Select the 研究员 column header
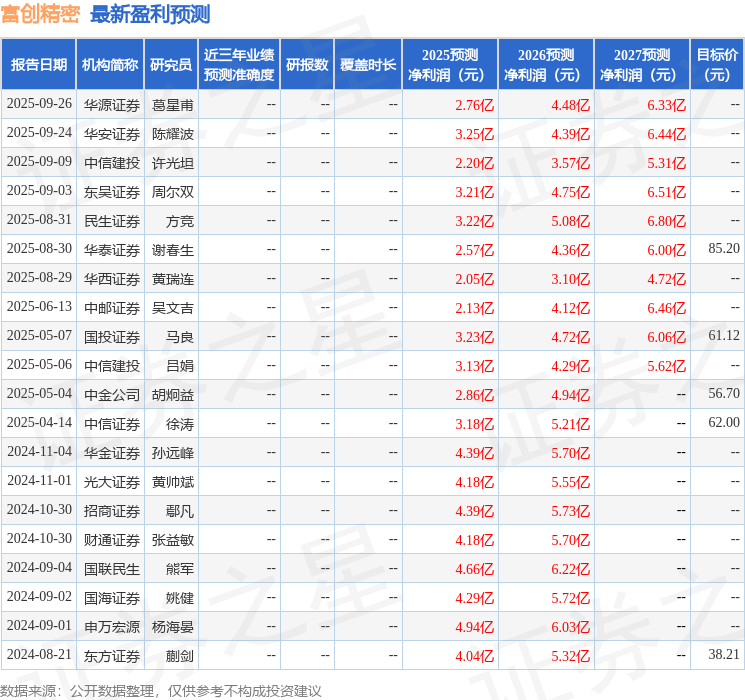 171,65
